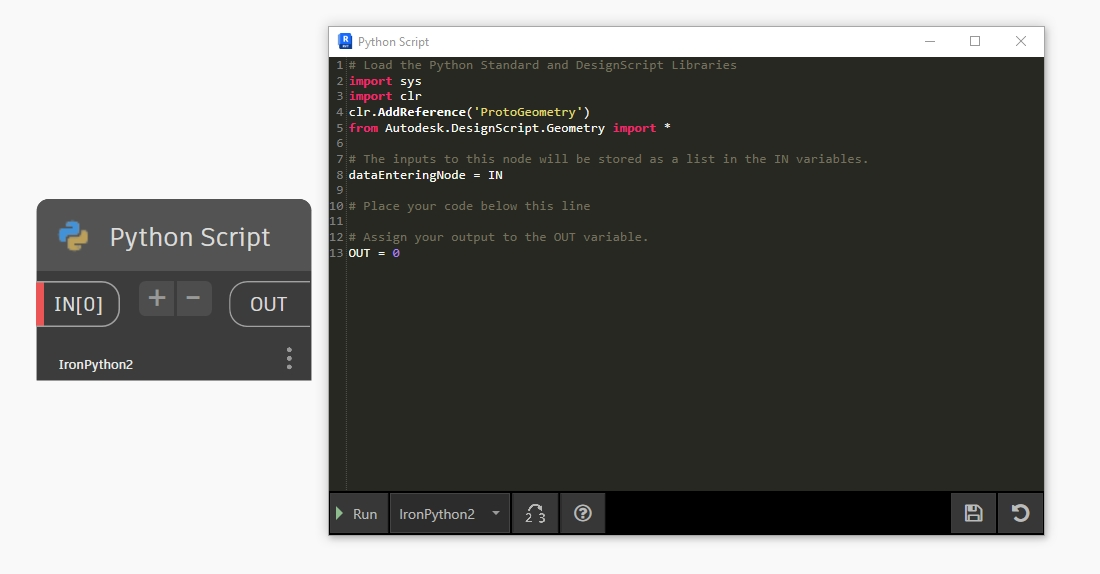Click the '# Assign your output' comment

point(498,237)
